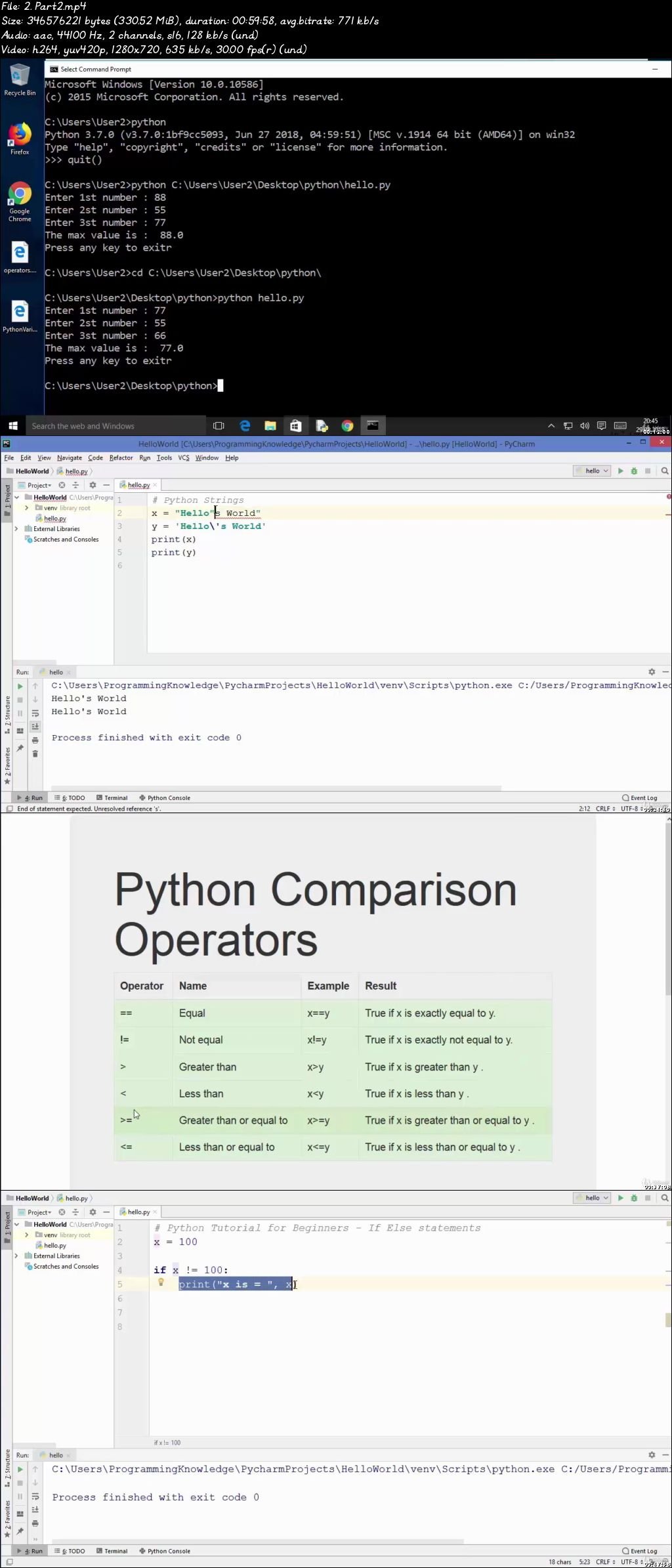
Task: Click 'Not equal' in the operators table
Action: pyautogui.click(x=201, y=1040)
